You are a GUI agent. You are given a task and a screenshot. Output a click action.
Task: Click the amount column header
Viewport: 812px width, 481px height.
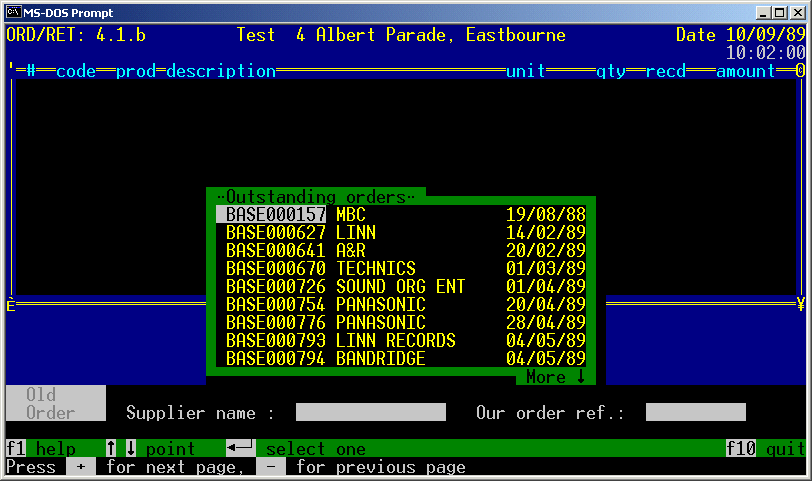(745, 71)
